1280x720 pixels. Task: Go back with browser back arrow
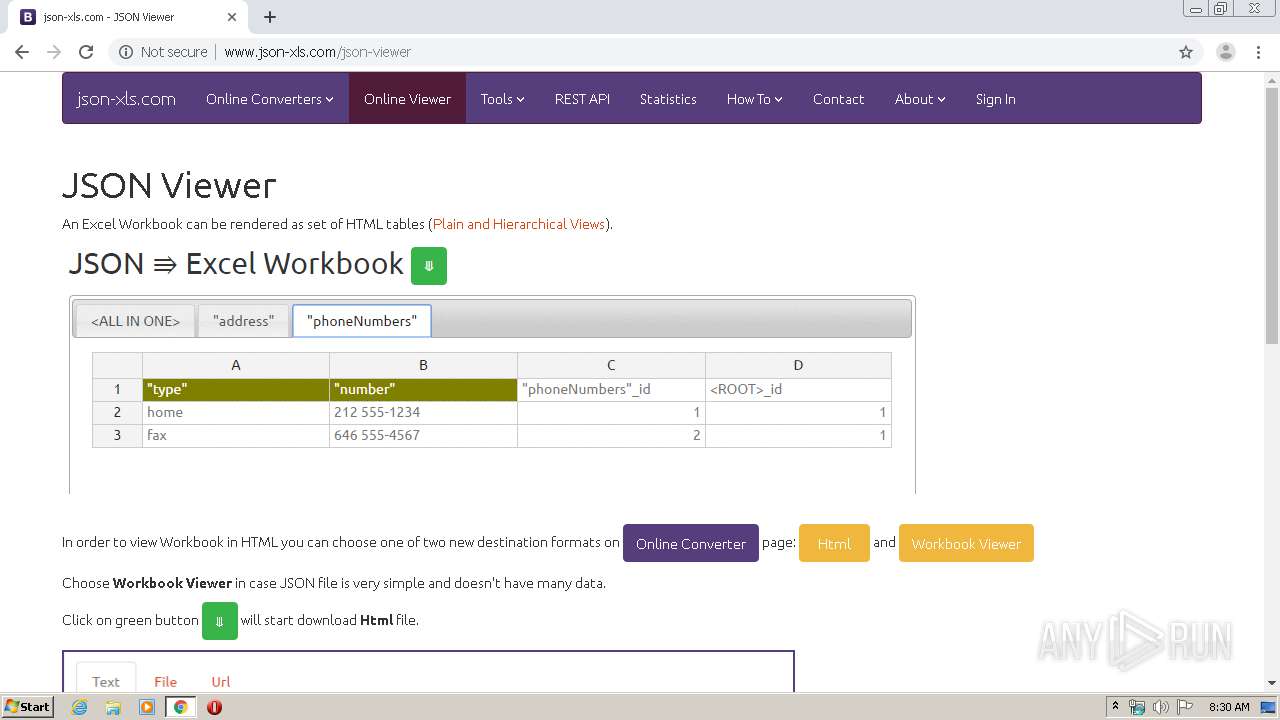22,52
